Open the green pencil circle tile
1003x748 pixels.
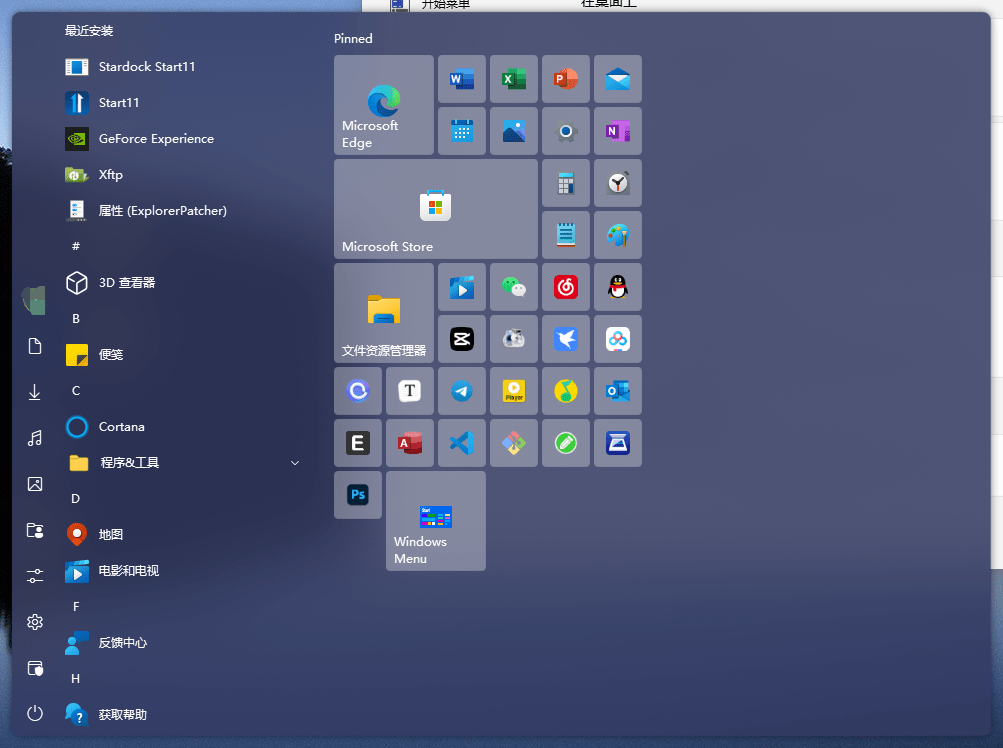[566, 443]
